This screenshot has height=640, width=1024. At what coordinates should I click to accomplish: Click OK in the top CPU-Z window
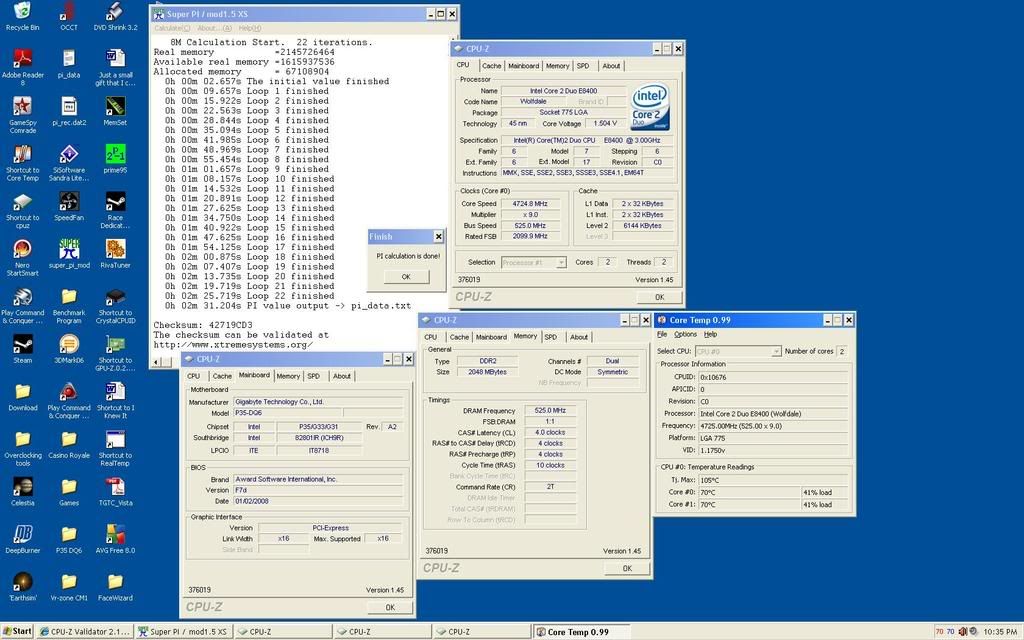[659, 297]
